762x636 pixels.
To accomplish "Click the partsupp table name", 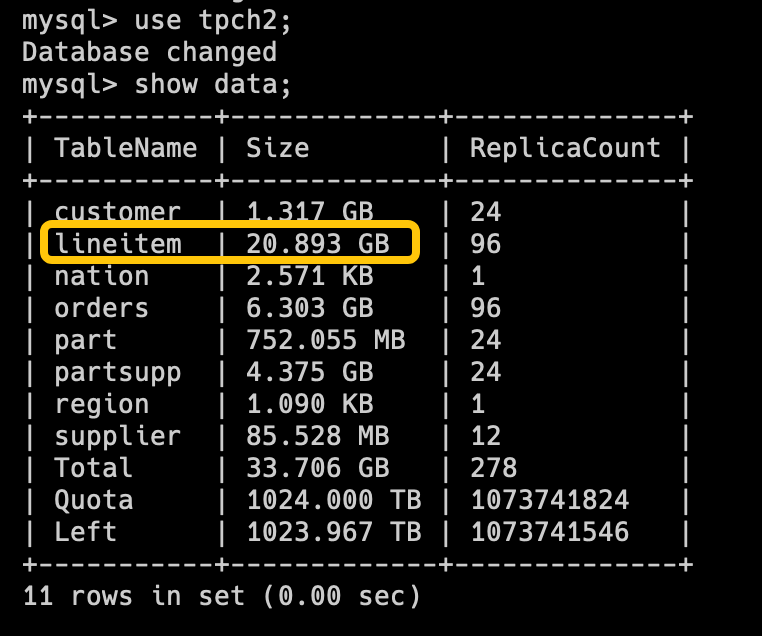I will point(118,373).
